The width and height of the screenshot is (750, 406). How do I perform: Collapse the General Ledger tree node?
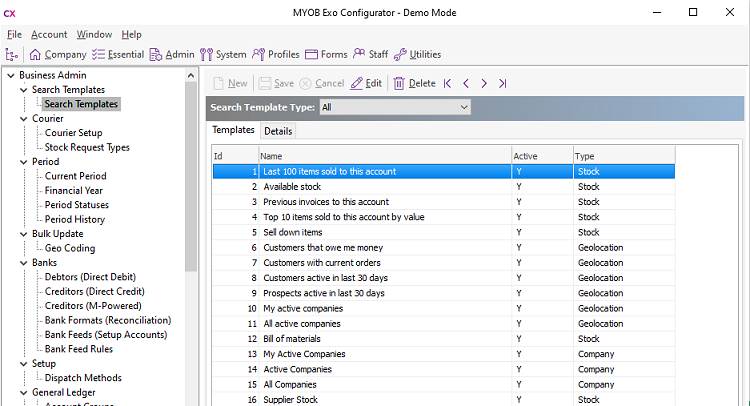tap(23, 393)
